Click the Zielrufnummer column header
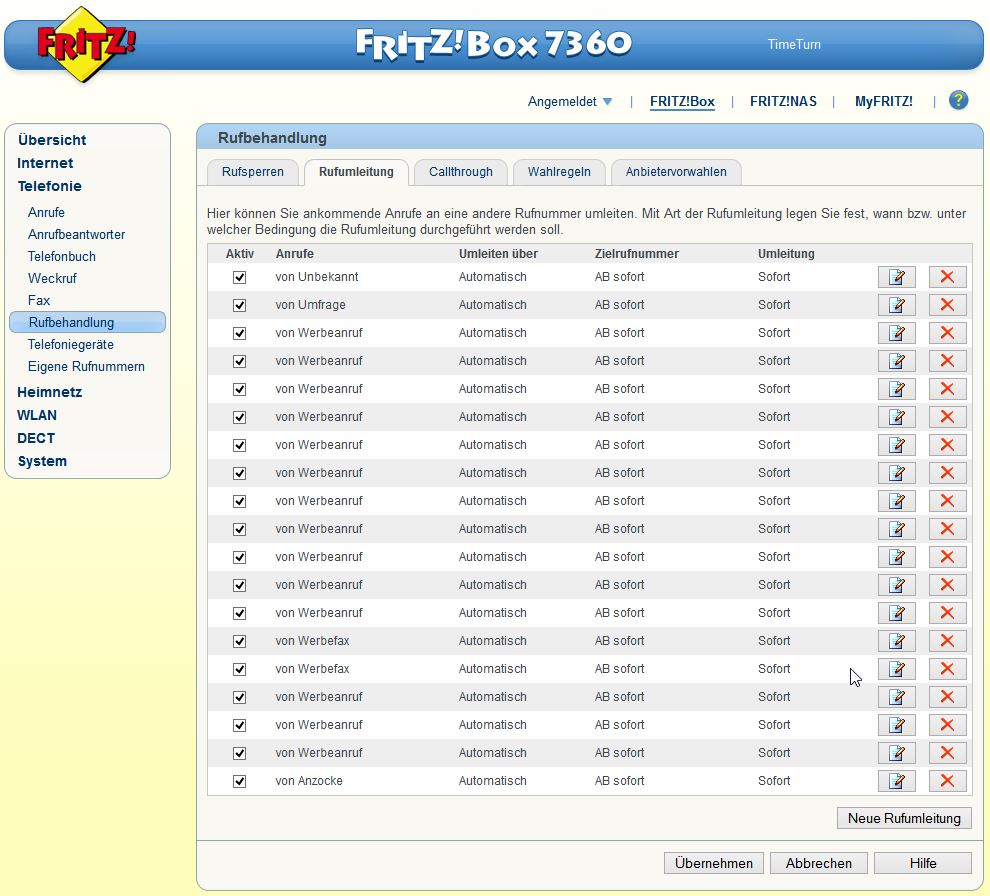This screenshot has height=896, width=990. click(x=636, y=254)
